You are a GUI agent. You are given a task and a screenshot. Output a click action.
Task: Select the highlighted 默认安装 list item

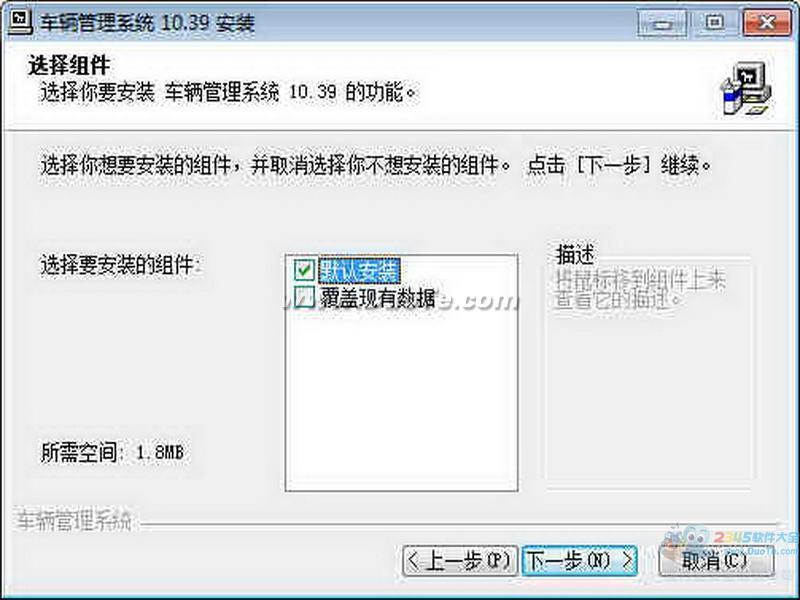[x=359, y=270]
